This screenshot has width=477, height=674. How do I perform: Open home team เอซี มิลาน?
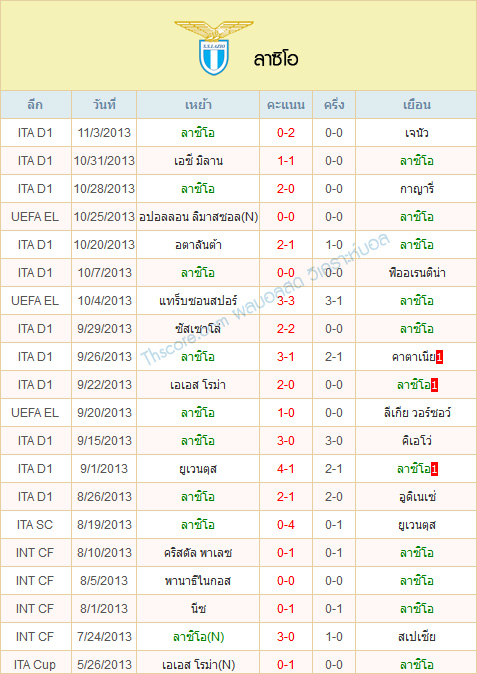point(198,161)
